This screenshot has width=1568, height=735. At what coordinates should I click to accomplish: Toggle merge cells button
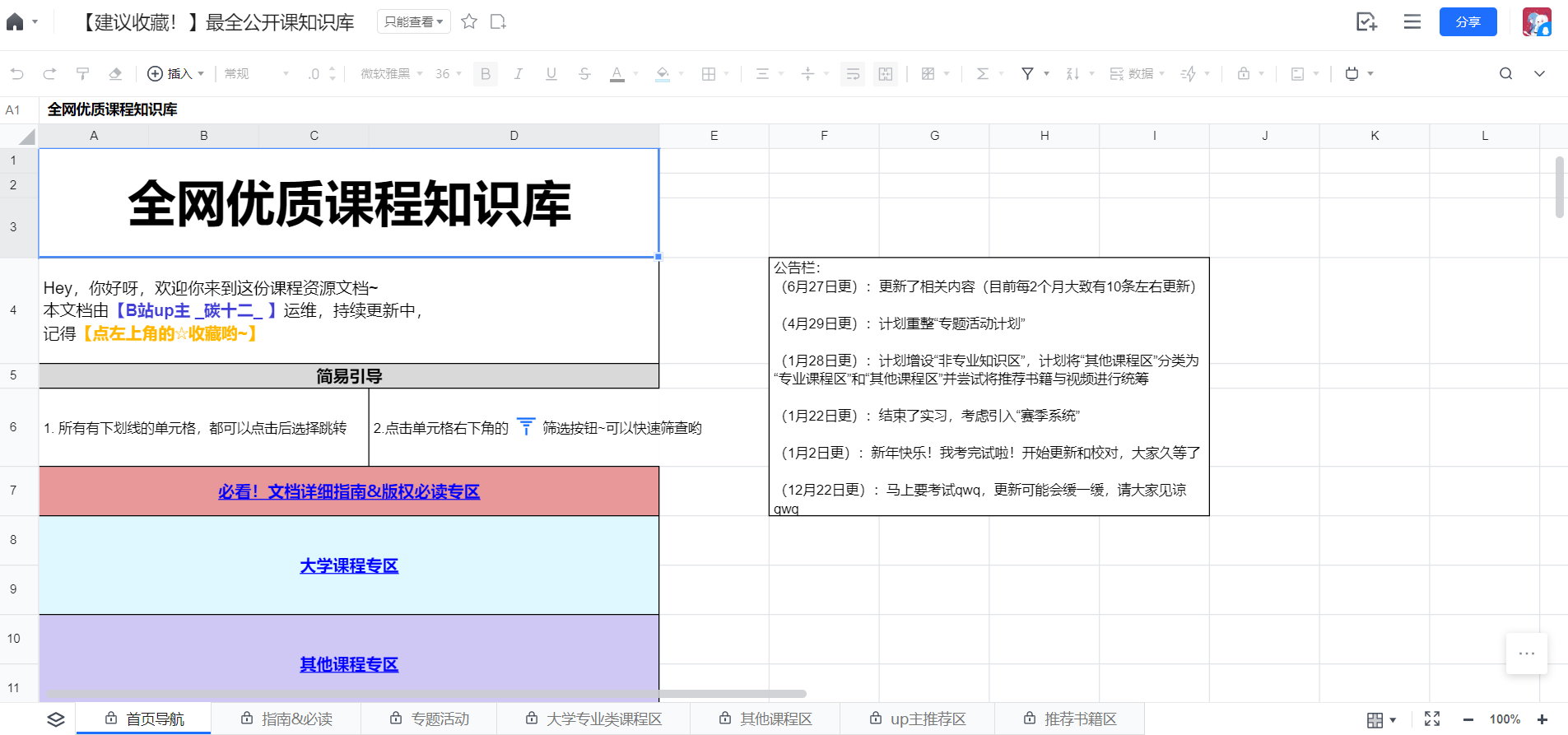click(x=886, y=74)
